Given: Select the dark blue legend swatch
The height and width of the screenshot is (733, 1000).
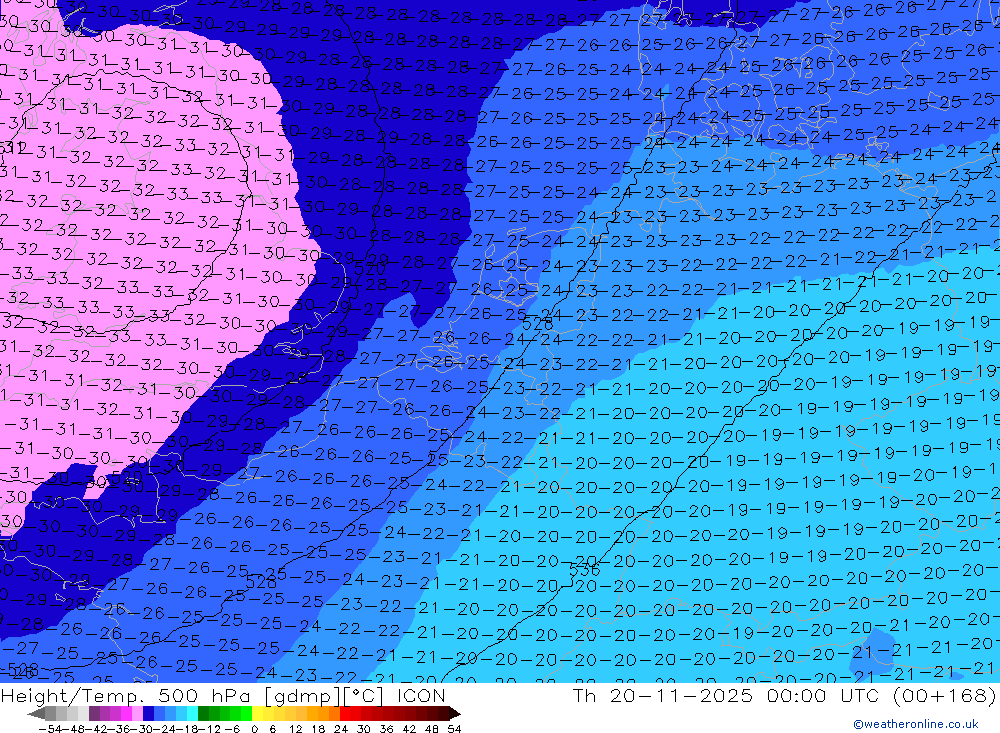Looking at the screenshot, I should click(149, 713).
